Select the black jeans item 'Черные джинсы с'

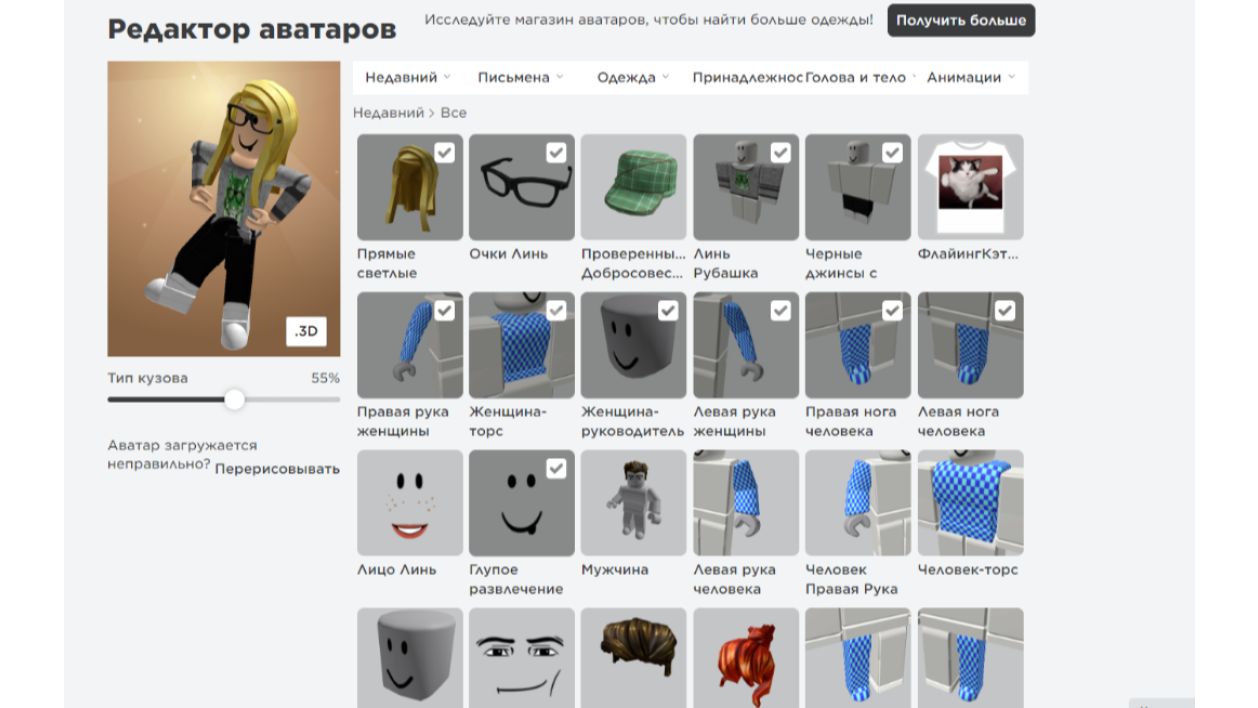point(858,187)
